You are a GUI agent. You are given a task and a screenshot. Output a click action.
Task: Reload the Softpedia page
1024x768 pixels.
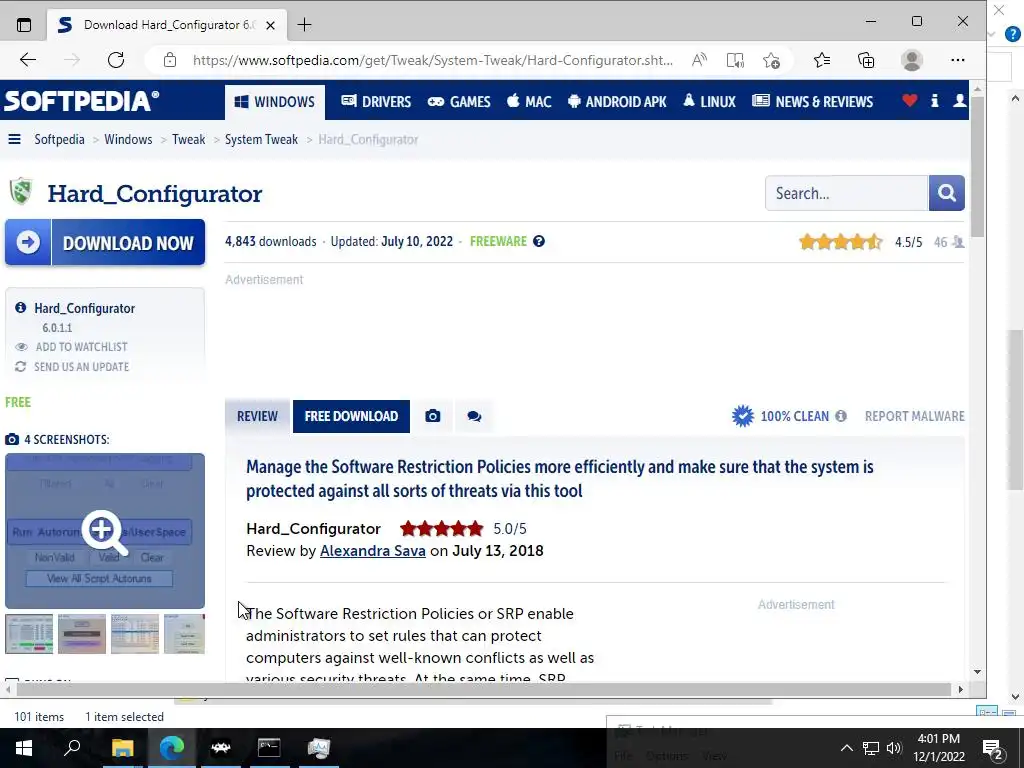(116, 60)
